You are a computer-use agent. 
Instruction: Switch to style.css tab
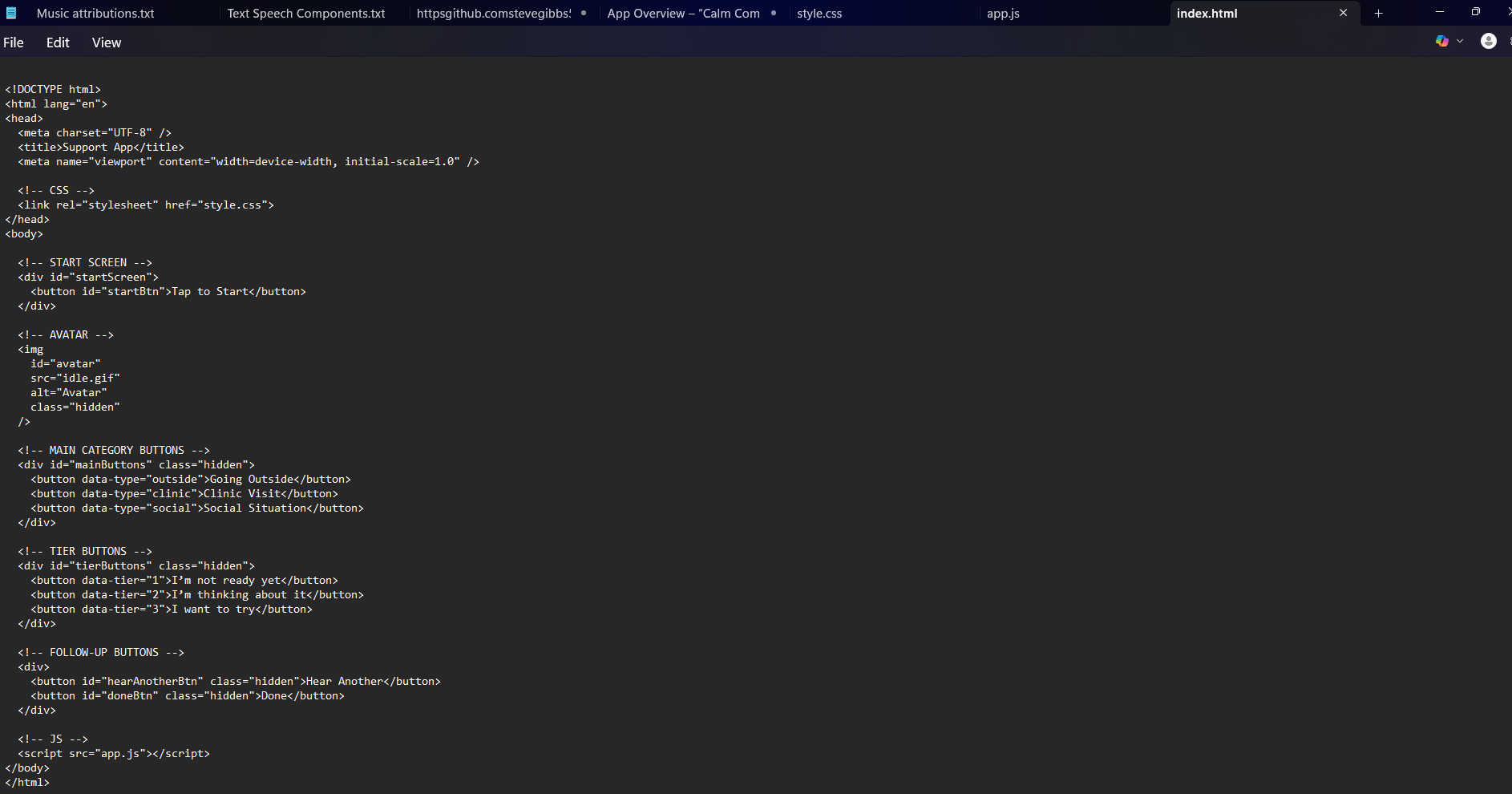click(x=819, y=14)
